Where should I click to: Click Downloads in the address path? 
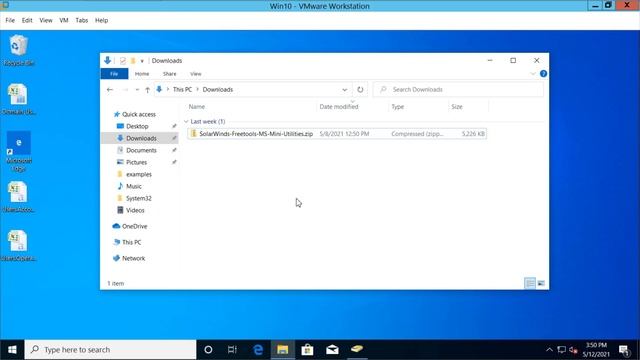click(x=218, y=89)
